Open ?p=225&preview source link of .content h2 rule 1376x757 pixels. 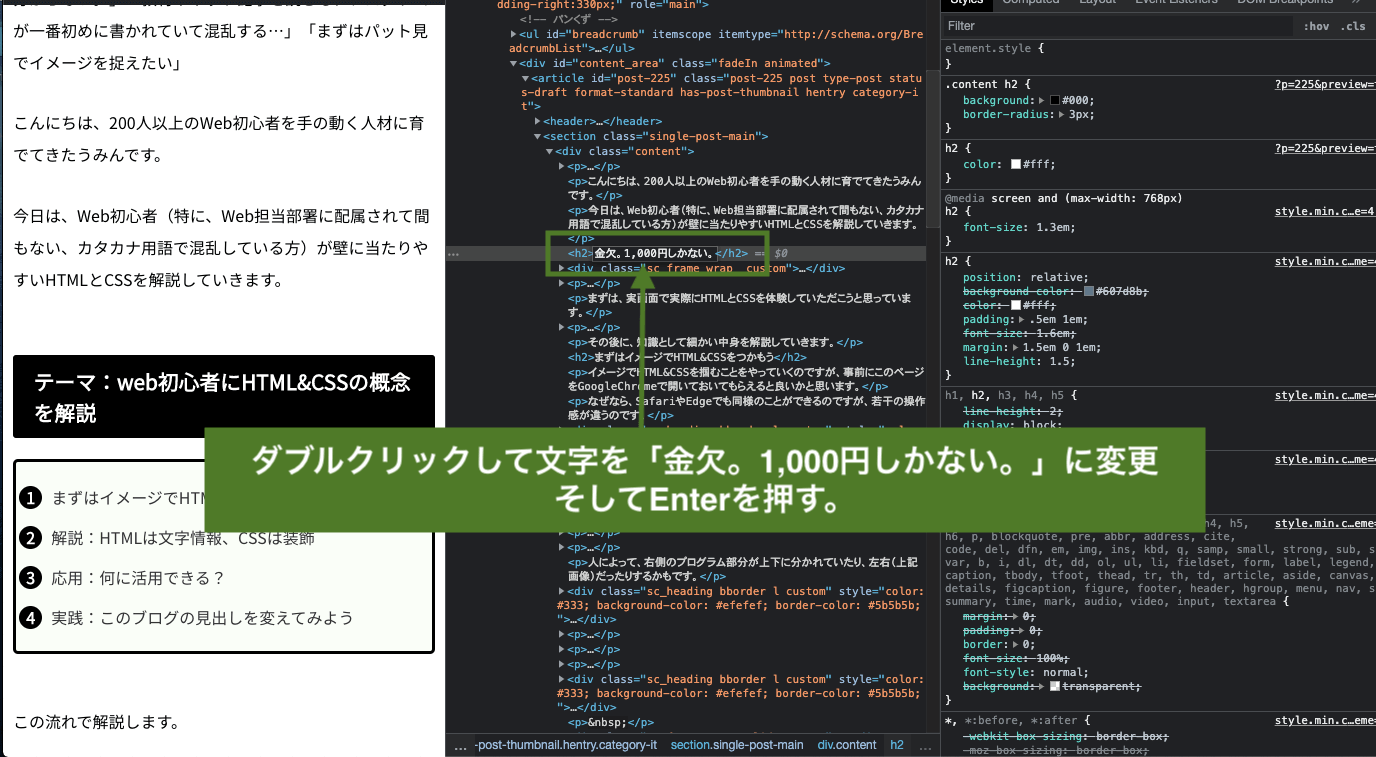coord(1325,85)
